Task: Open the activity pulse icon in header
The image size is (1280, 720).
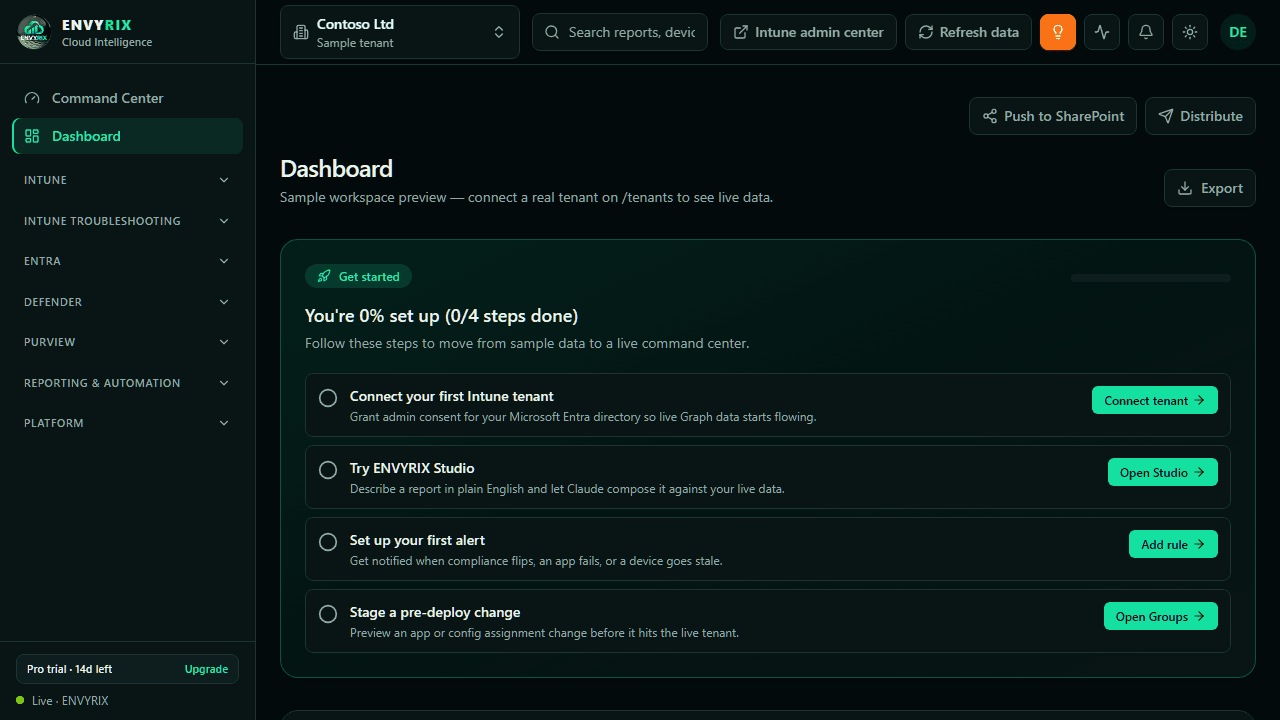Action: (1102, 32)
